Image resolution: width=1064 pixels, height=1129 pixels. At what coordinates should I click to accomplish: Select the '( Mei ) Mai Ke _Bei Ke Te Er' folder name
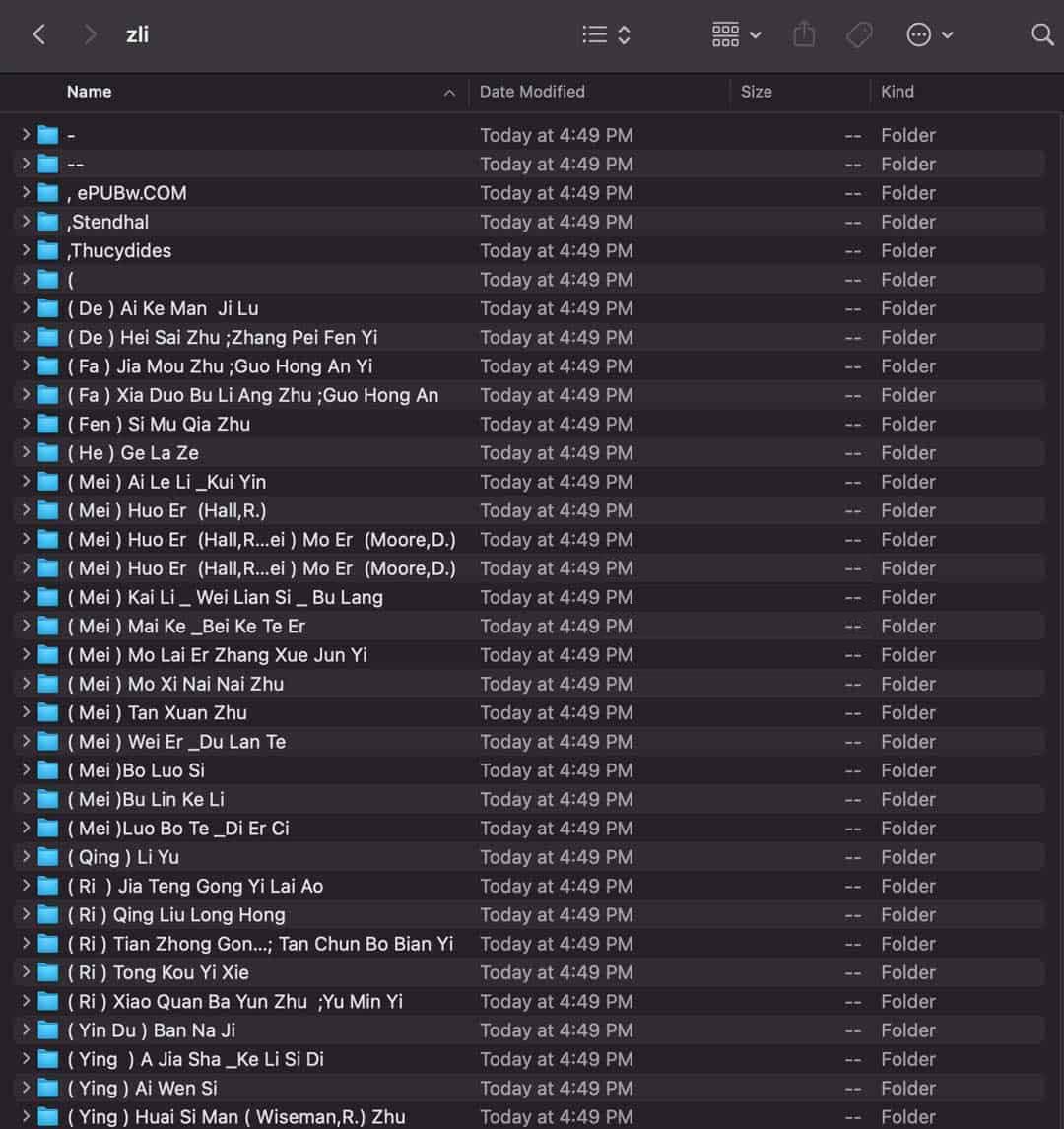click(186, 626)
